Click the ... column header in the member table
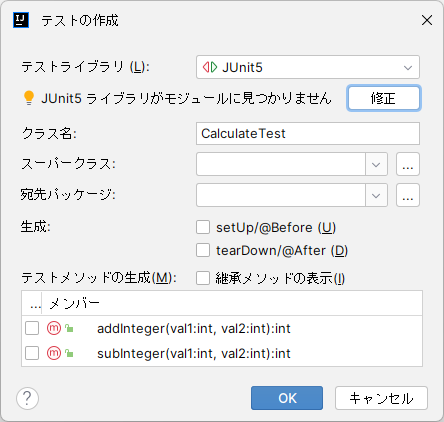The image size is (444, 422). [x=32, y=303]
